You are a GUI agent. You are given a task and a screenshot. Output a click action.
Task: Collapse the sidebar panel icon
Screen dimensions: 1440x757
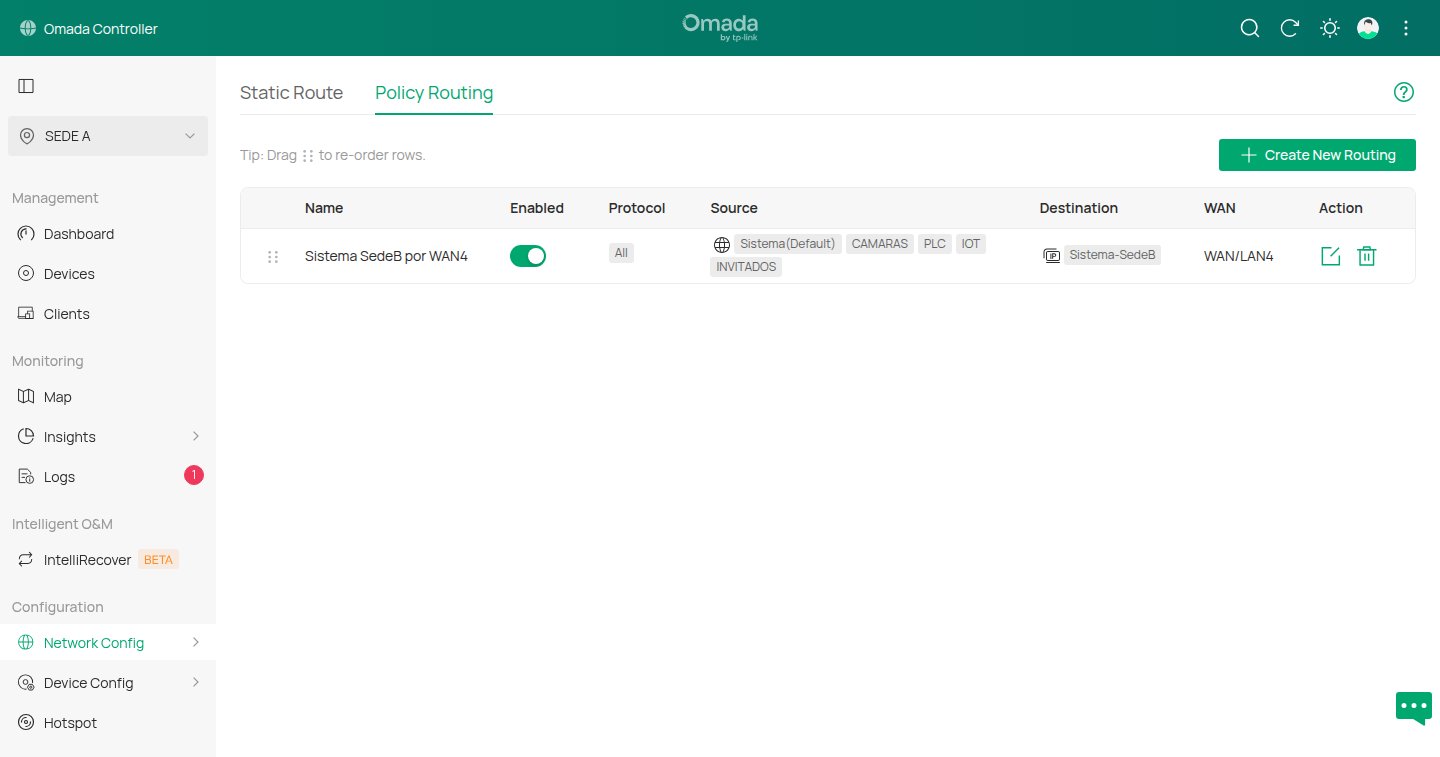point(26,86)
